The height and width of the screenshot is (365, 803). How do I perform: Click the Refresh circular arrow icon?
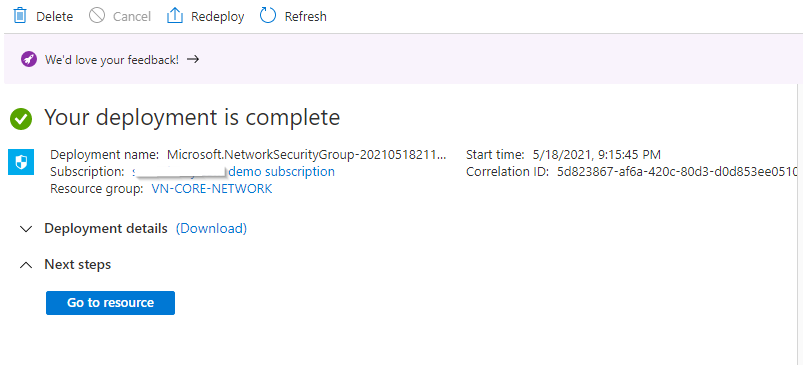point(268,16)
